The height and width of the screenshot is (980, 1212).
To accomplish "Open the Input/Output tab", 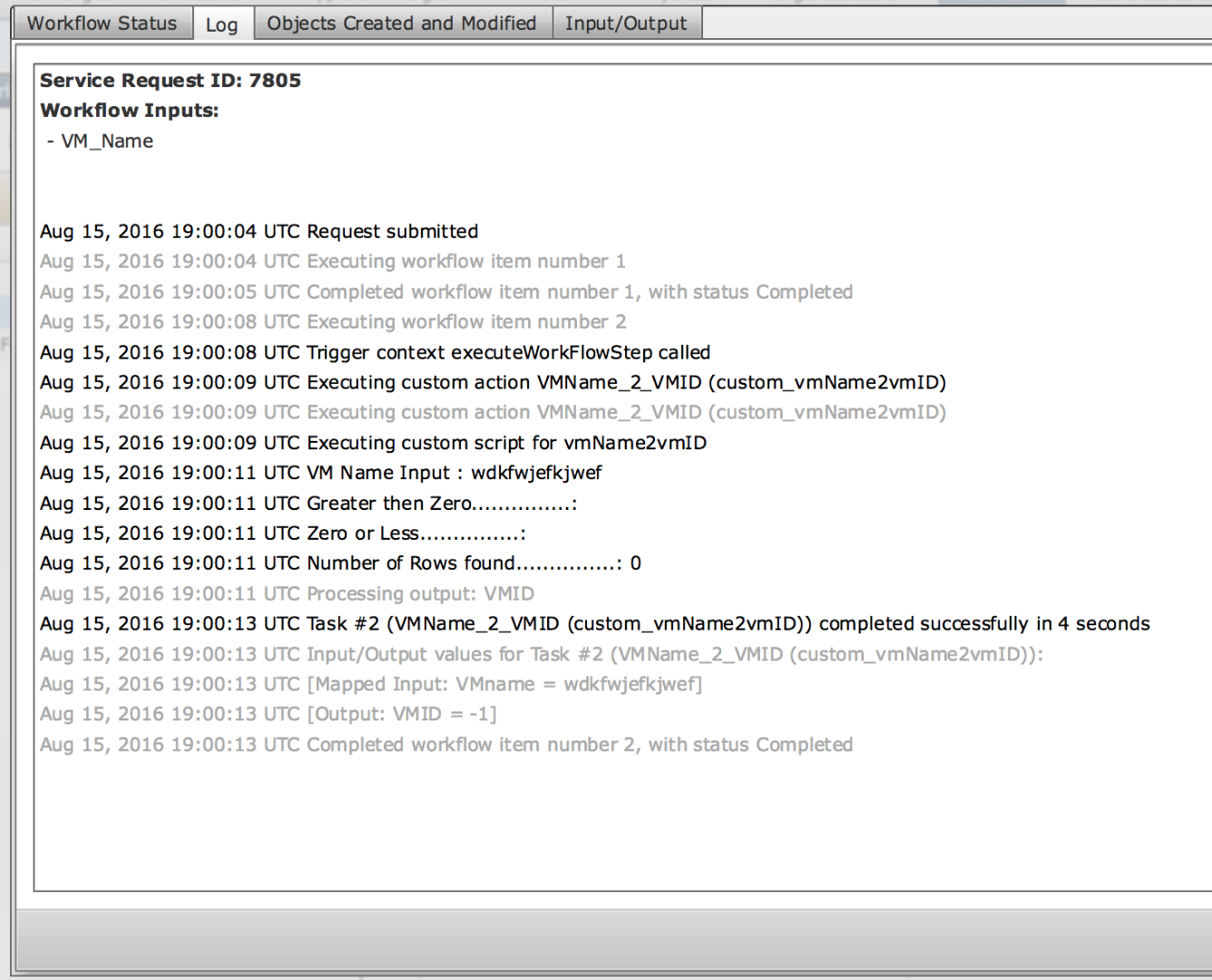I will pyautogui.click(x=626, y=24).
